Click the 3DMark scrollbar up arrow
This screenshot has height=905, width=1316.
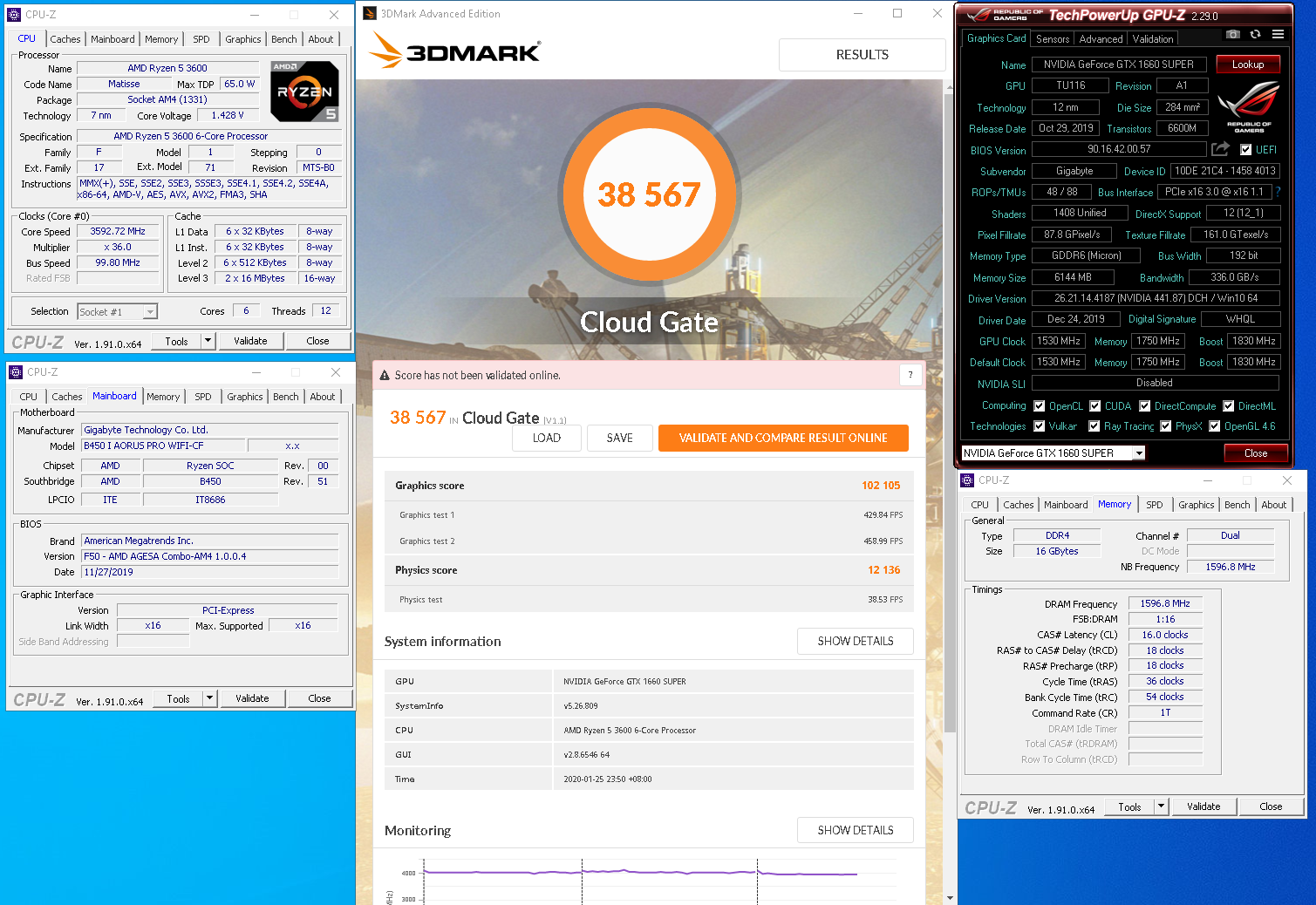point(950,89)
